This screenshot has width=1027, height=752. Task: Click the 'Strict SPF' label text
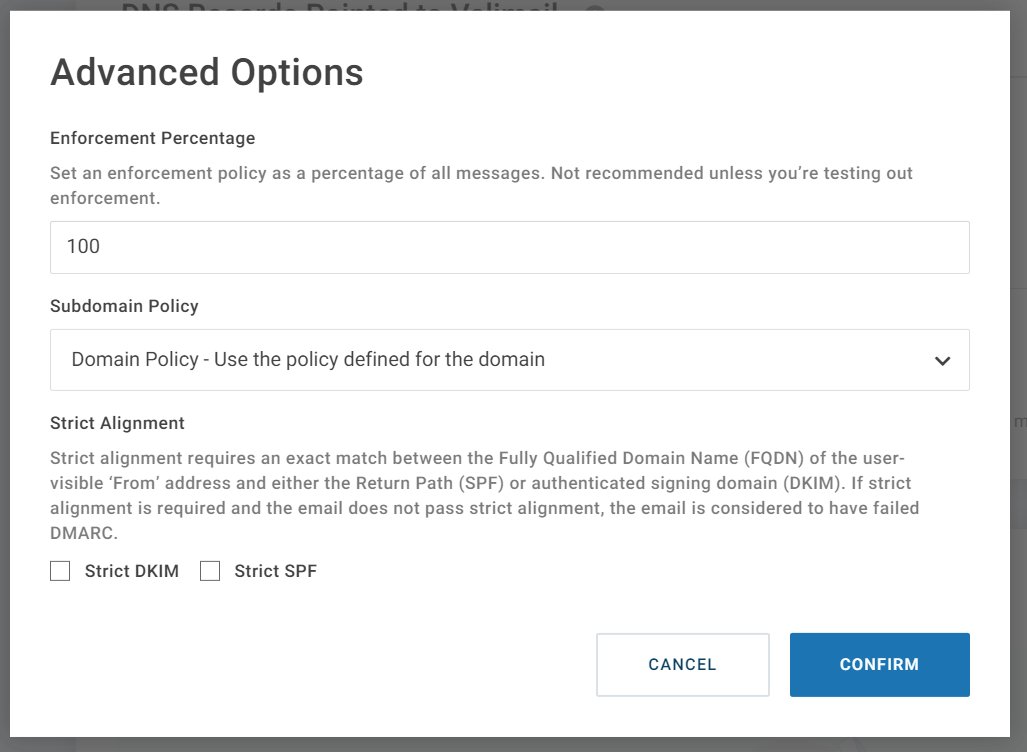(276, 571)
